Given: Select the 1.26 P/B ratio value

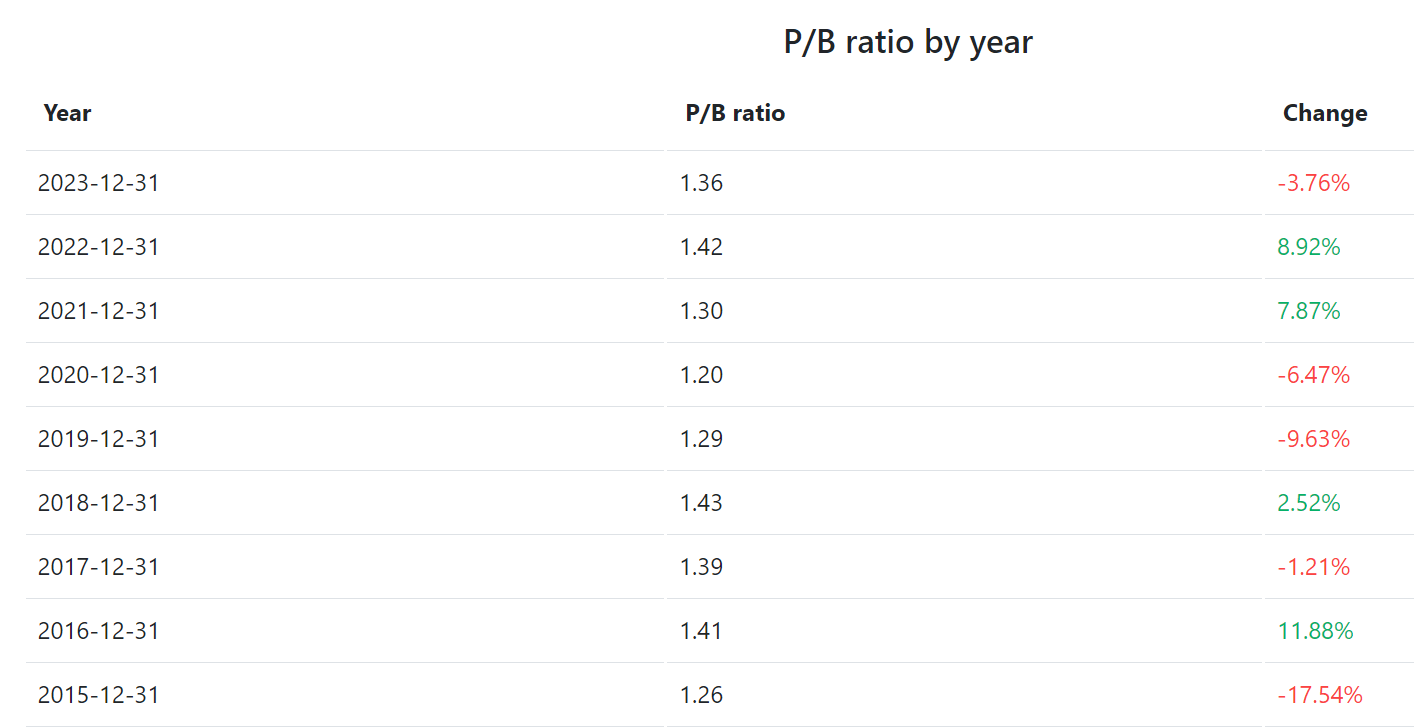Looking at the screenshot, I should (x=701, y=695).
